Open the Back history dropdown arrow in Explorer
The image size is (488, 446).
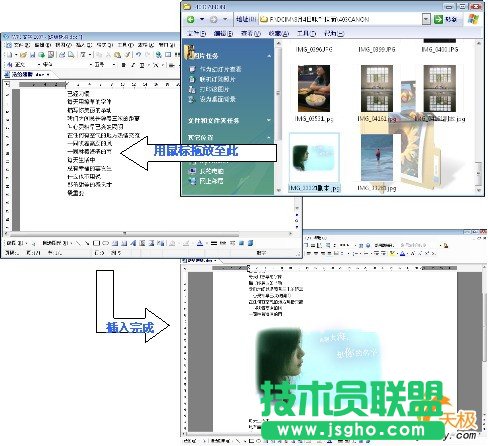202,19
